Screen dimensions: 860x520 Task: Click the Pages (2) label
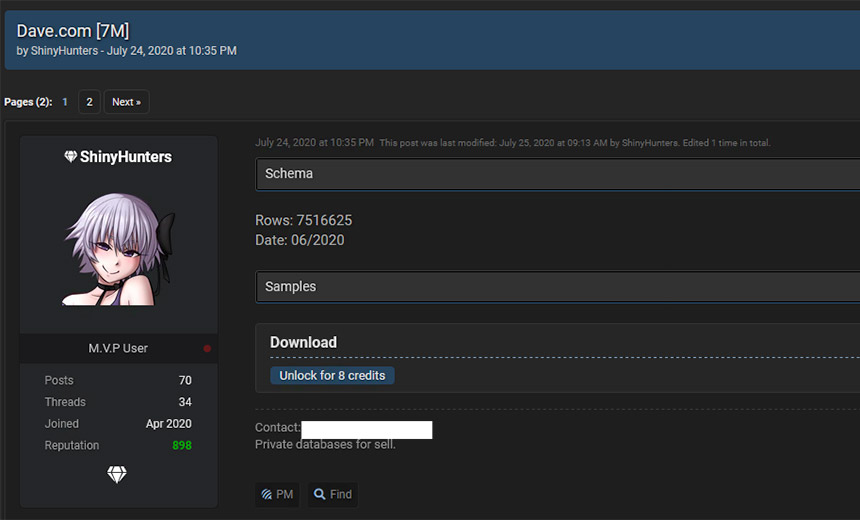(x=28, y=102)
